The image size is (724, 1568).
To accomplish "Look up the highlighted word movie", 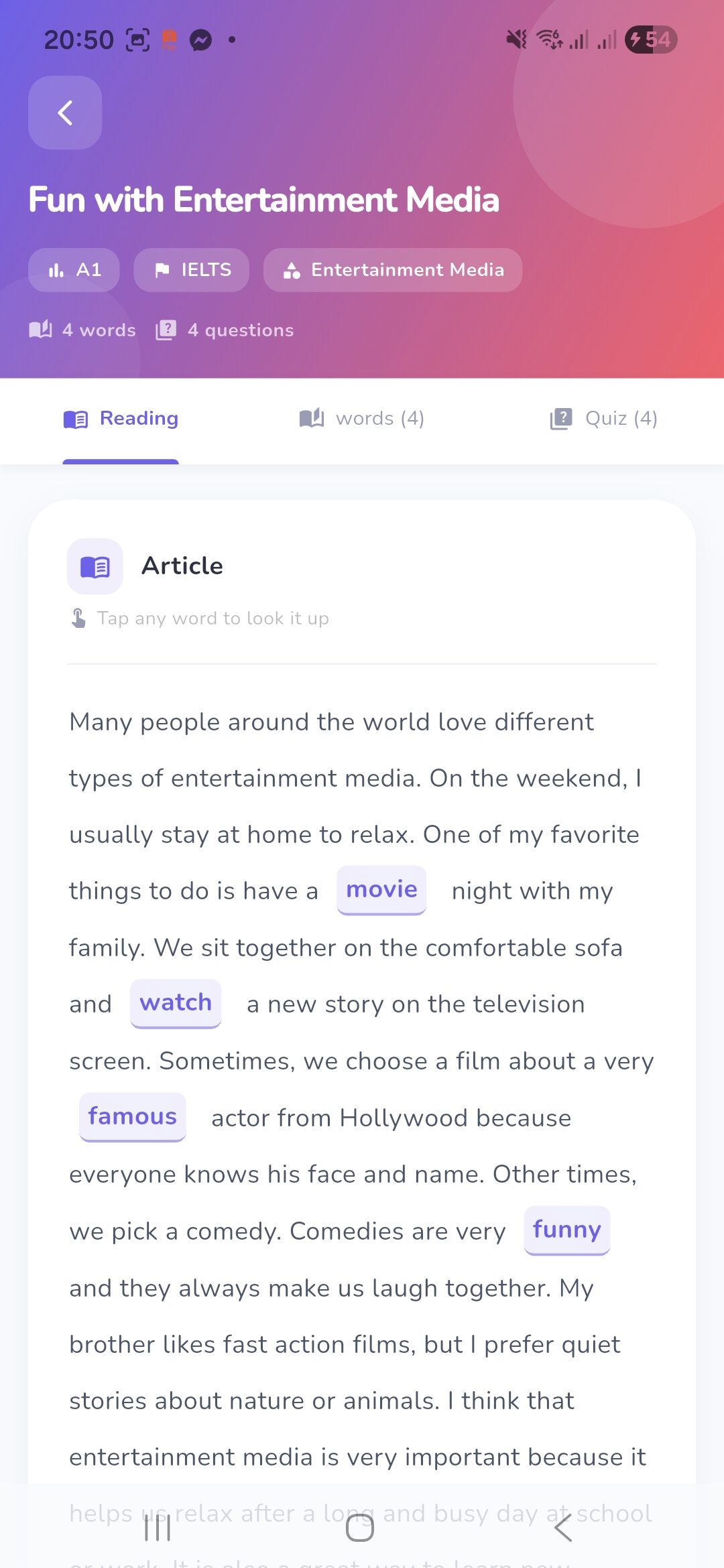I will pyautogui.click(x=381, y=890).
